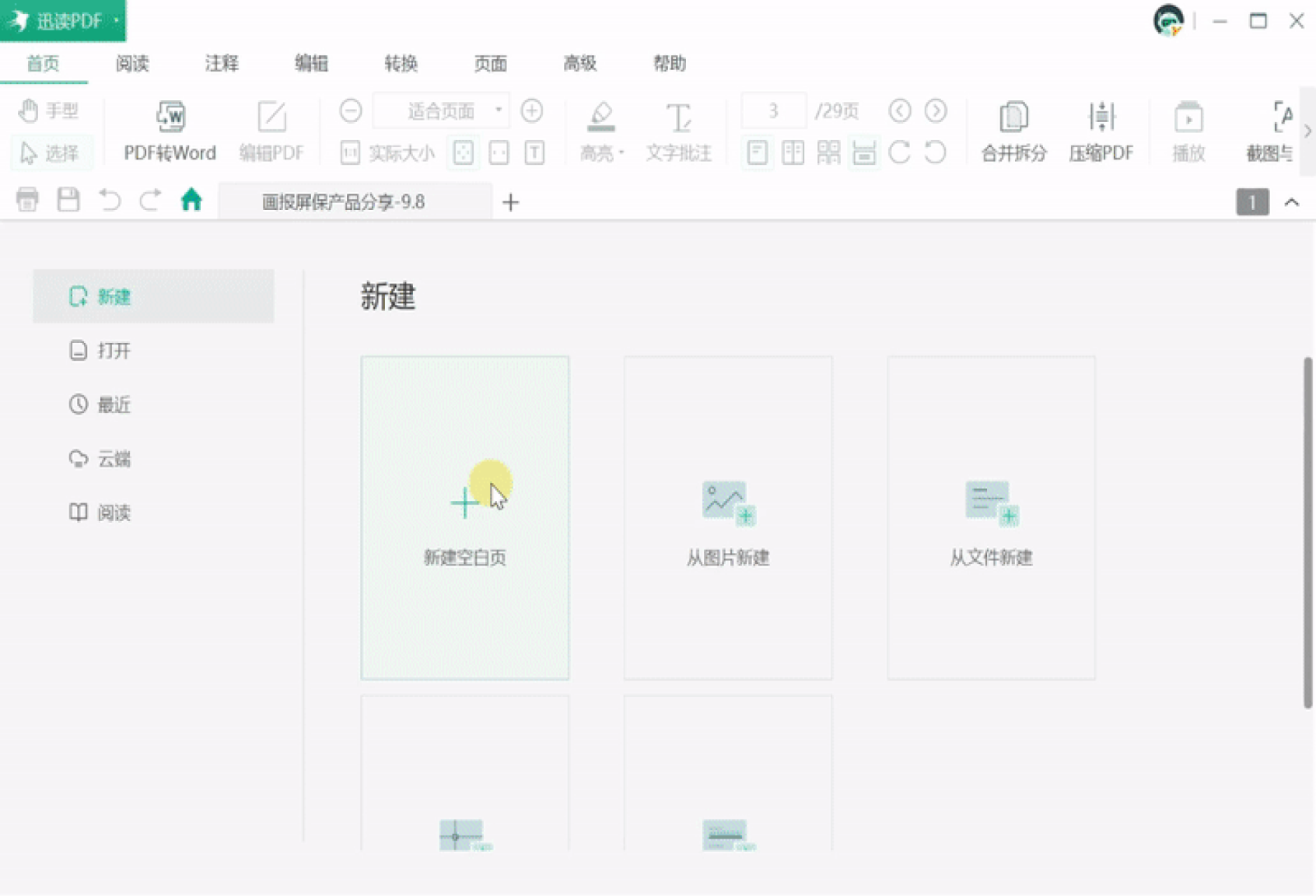Screen dimensions: 1316x896
Task: Expand ribbon overflow arrow at right
Action: [1307, 131]
